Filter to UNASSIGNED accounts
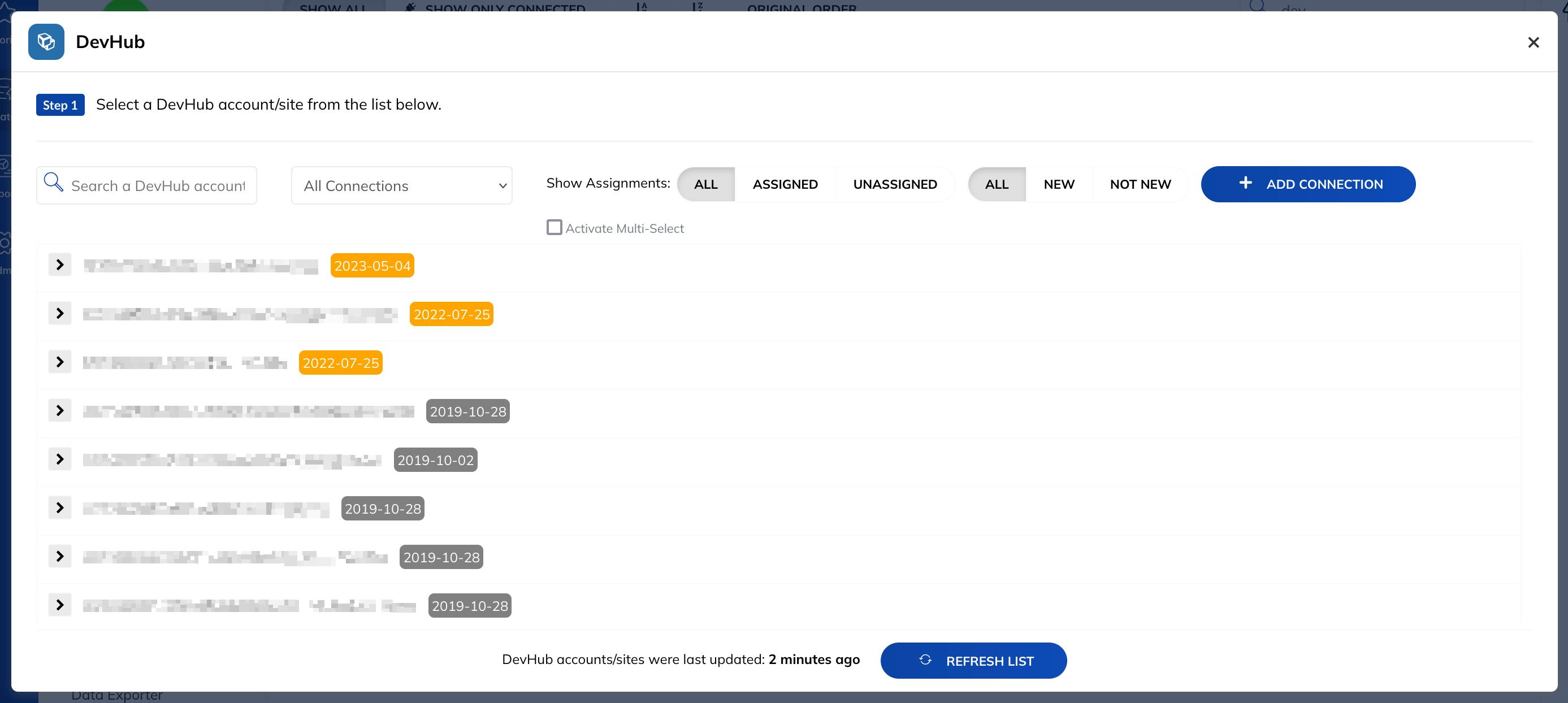The width and height of the screenshot is (1568, 703). tap(895, 184)
